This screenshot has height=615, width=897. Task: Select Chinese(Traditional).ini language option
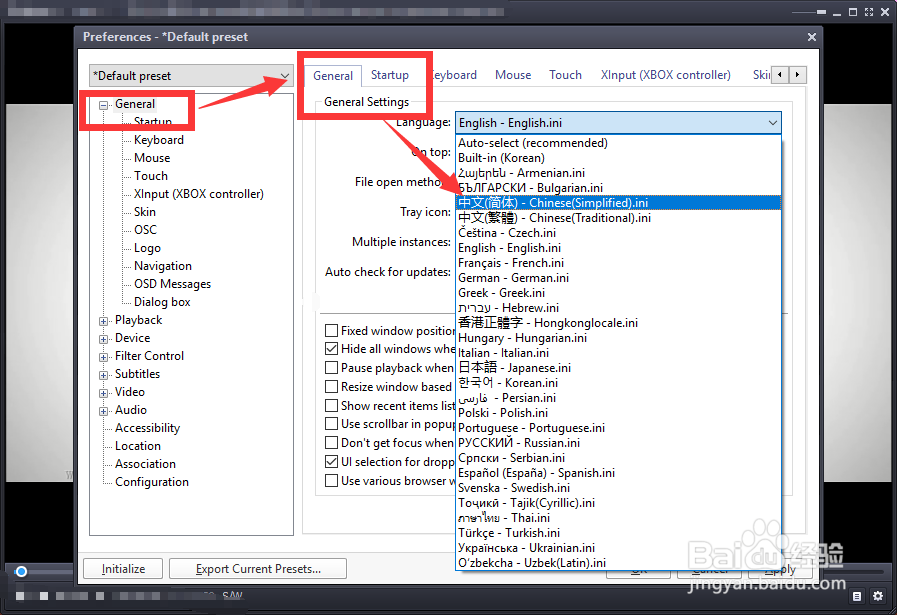click(x=618, y=218)
